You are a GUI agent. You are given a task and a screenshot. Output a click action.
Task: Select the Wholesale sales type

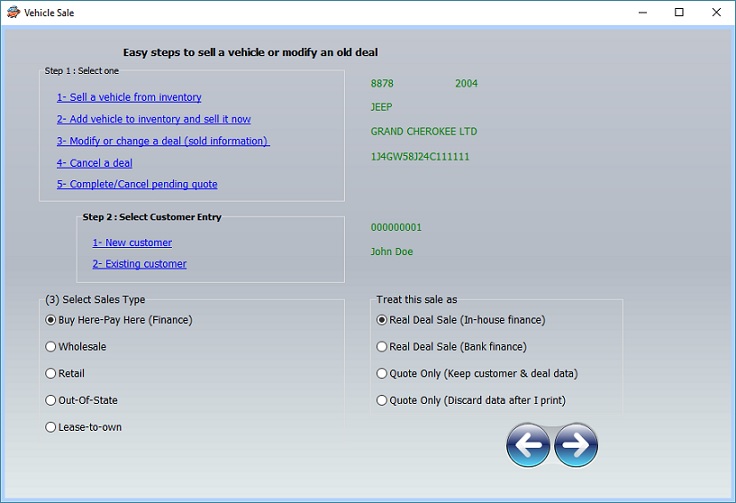51,347
